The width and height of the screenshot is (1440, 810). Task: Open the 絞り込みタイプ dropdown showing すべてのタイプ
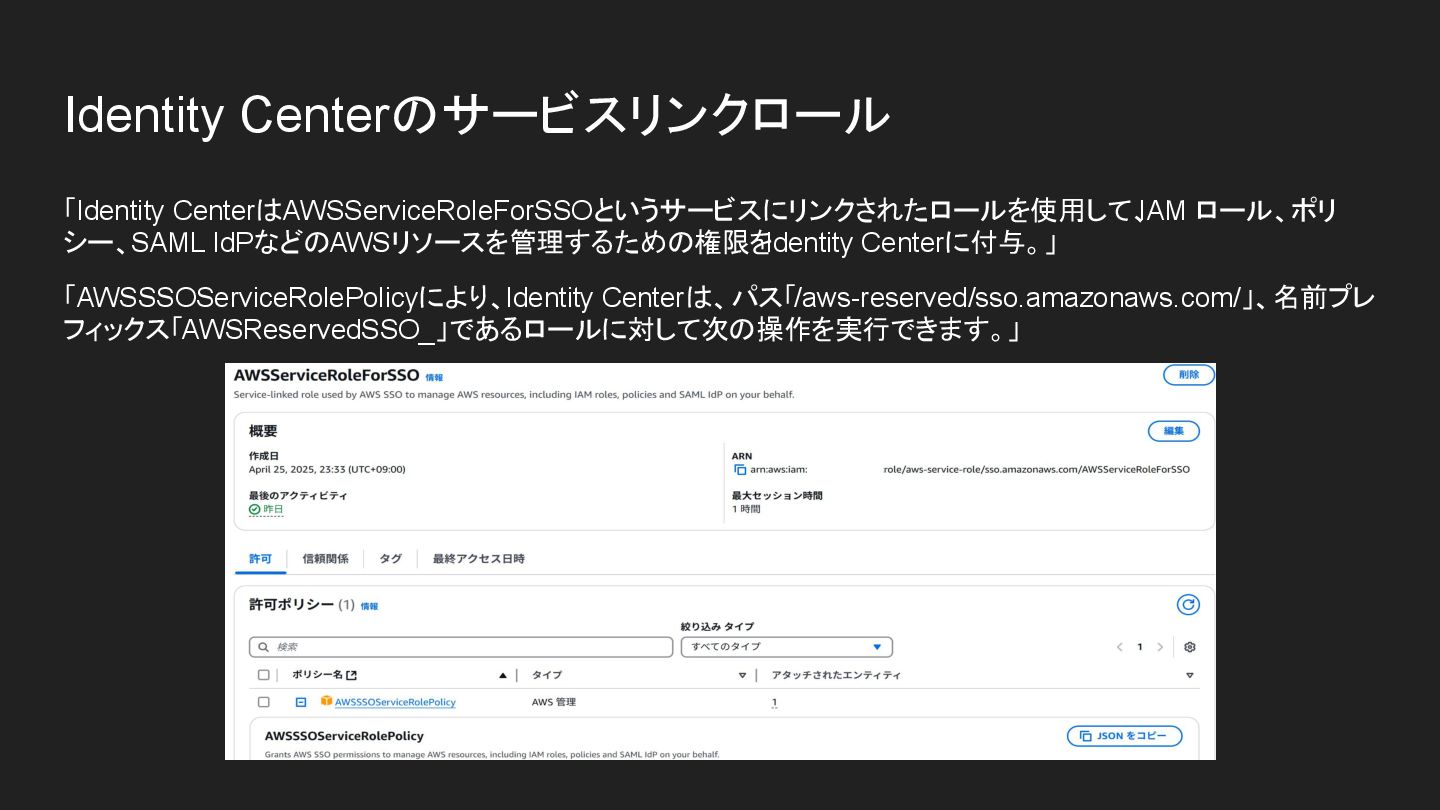tap(786, 647)
